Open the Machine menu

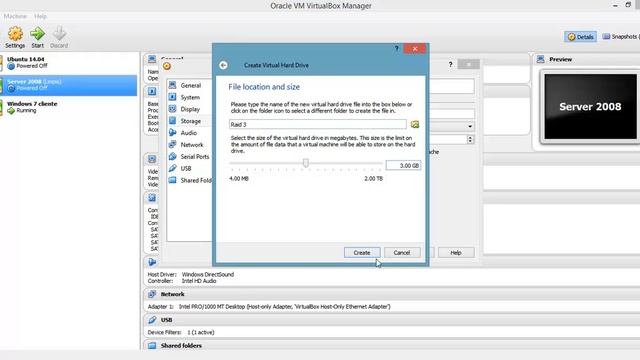[x=15, y=16]
